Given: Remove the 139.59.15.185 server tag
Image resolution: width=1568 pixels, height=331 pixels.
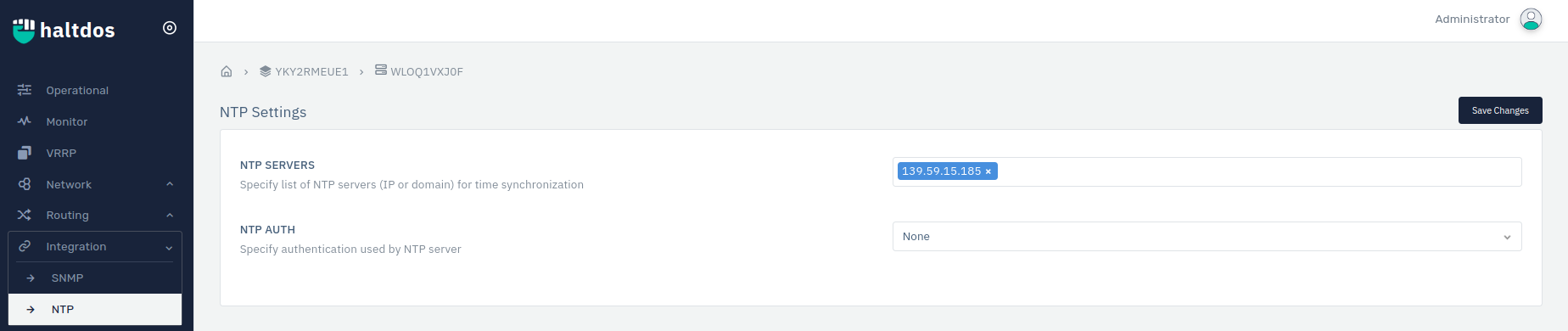Looking at the screenshot, I should 988,171.
